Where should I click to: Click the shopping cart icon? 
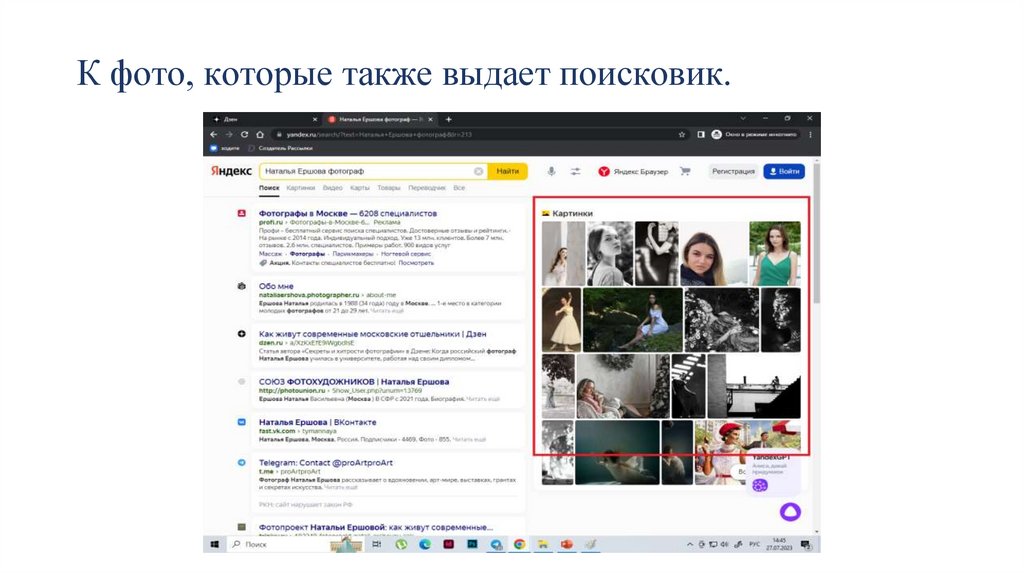tap(685, 171)
